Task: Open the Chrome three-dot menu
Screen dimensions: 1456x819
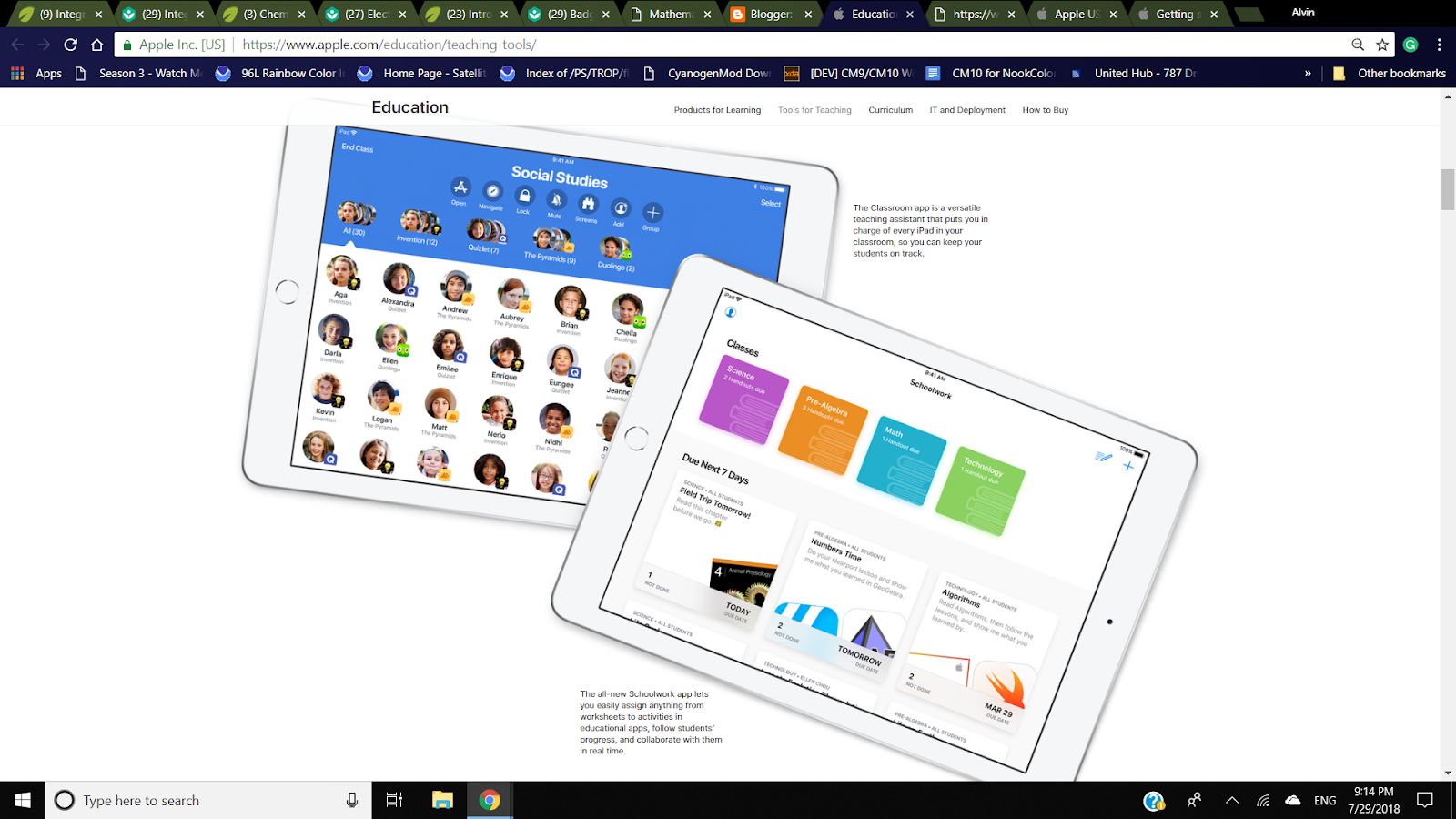Action: (x=1439, y=44)
